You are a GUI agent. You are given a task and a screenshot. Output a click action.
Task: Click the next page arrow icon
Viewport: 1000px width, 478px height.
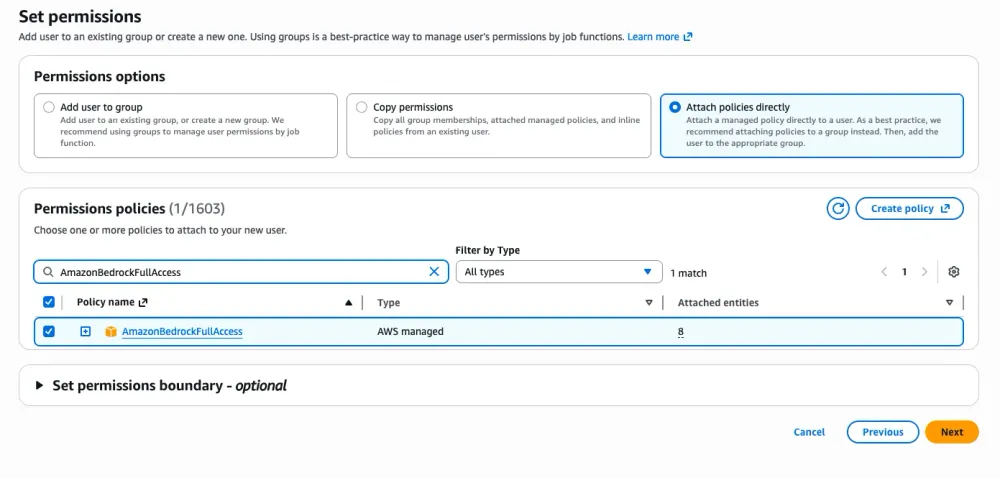924,272
